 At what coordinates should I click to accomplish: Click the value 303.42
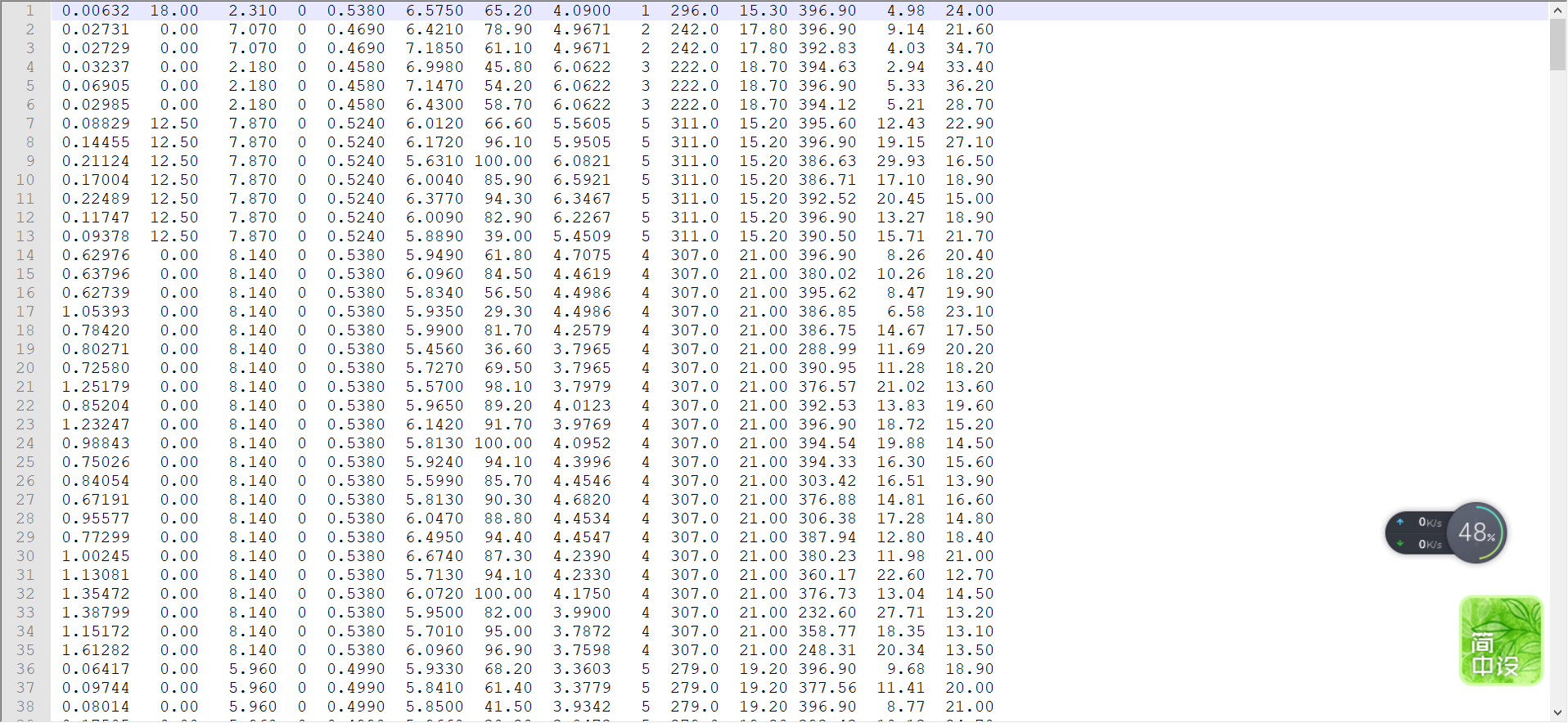click(x=827, y=481)
